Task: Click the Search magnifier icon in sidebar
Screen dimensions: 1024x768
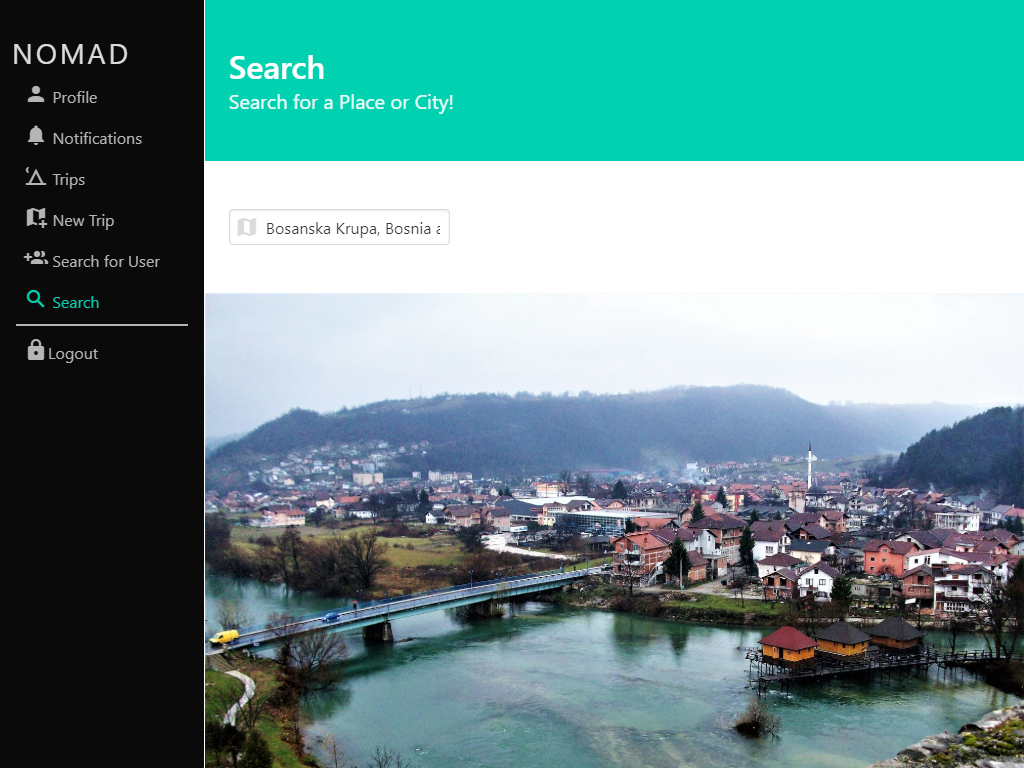Action: 35,300
